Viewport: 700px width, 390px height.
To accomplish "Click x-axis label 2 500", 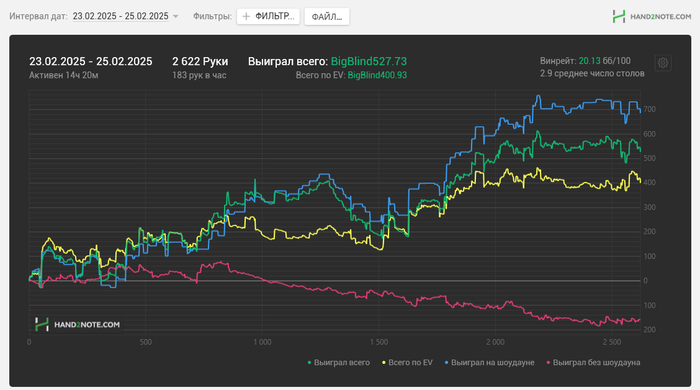I will 612,342.
